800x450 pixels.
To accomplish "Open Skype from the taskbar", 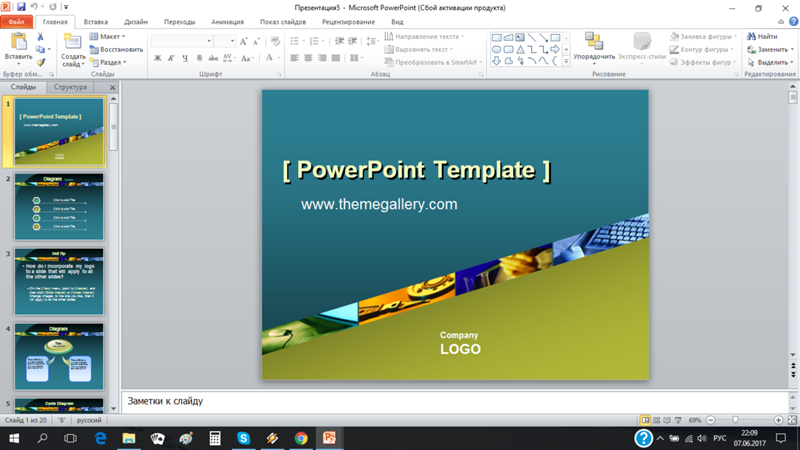I will pyautogui.click(x=243, y=438).
